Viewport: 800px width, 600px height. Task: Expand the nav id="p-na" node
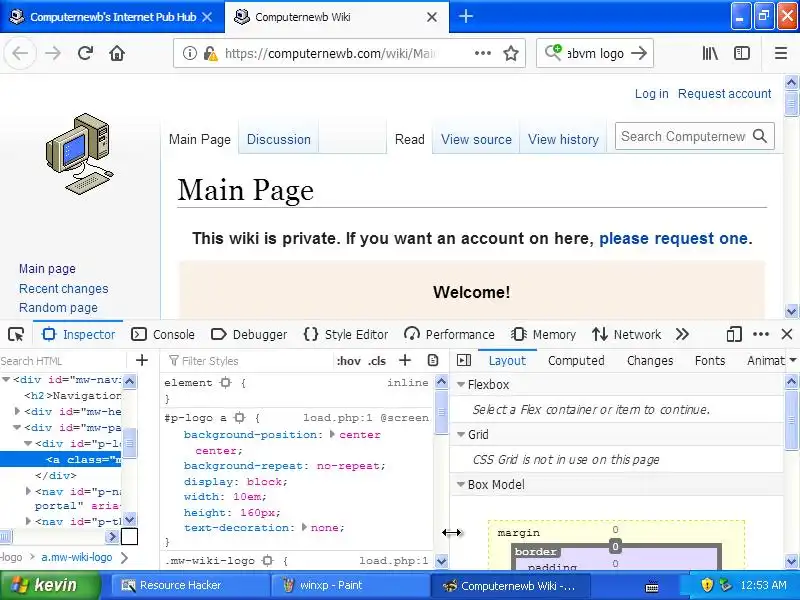pyautogui.click(x=29, y=491)
